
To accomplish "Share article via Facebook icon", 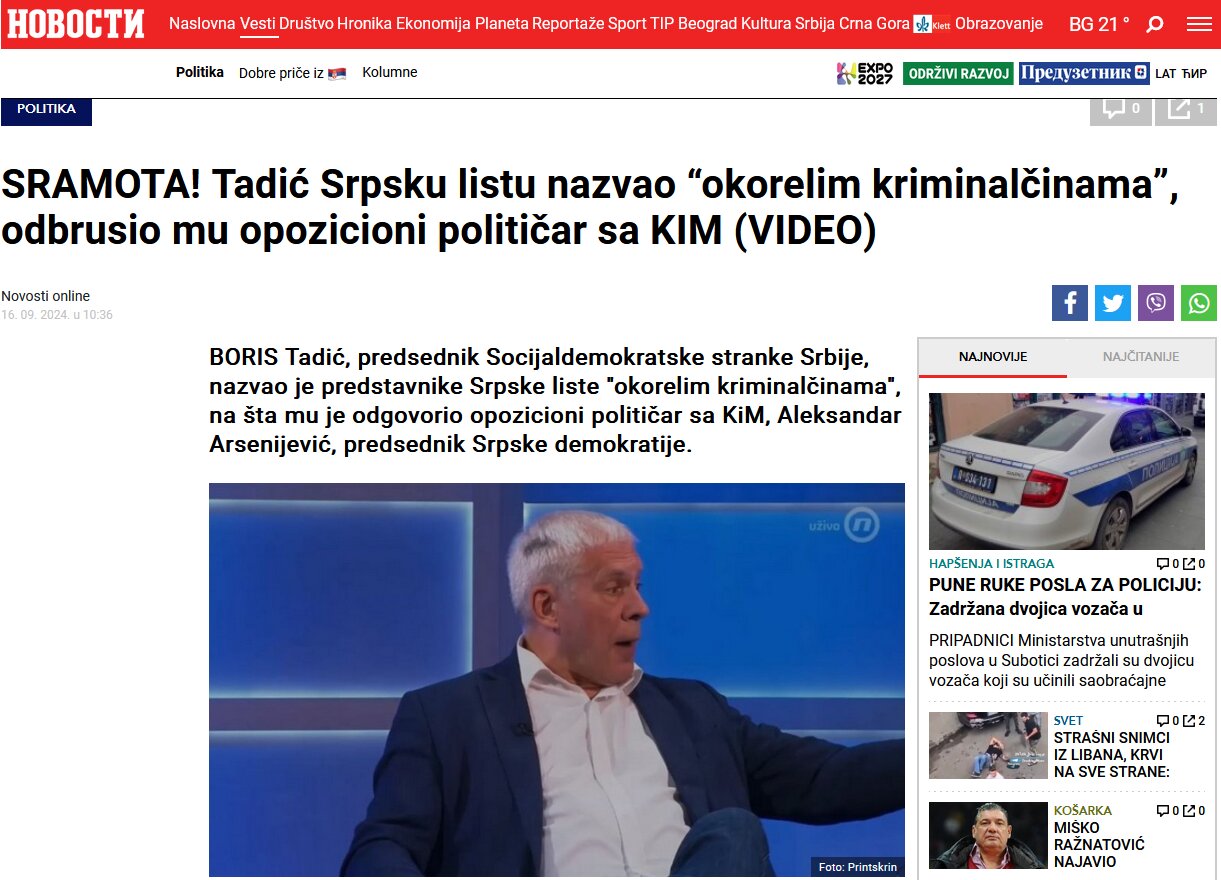I will [x=1070, y=303].
